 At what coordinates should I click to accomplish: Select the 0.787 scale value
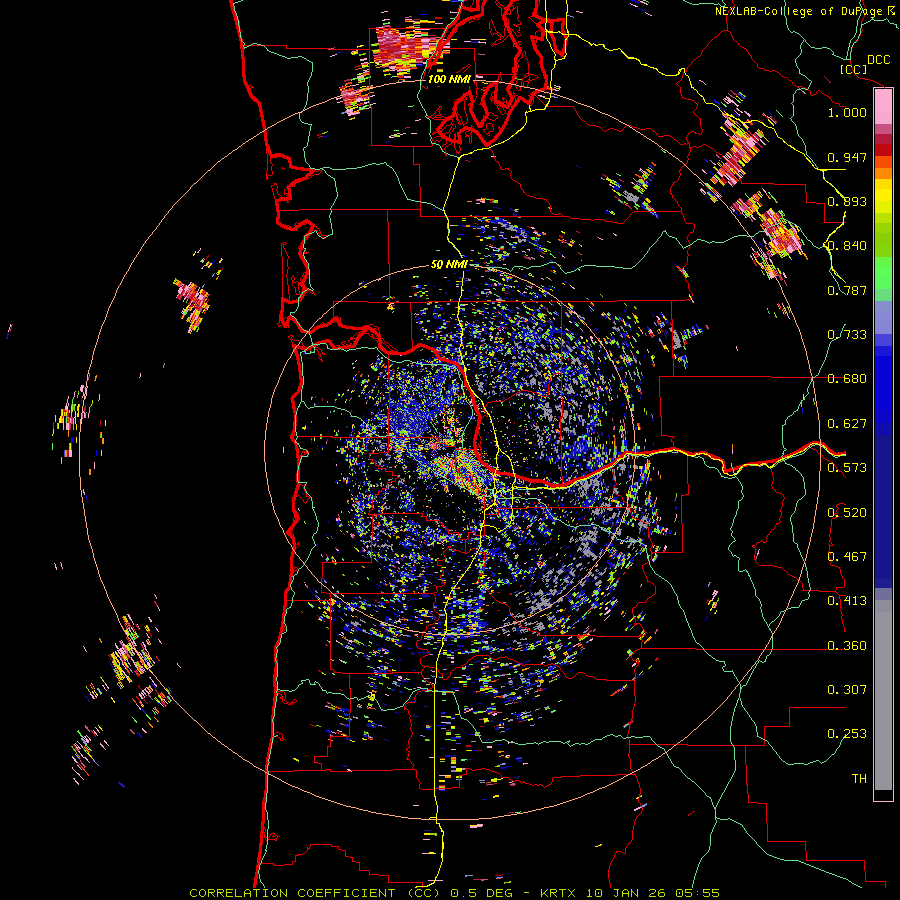847,290
